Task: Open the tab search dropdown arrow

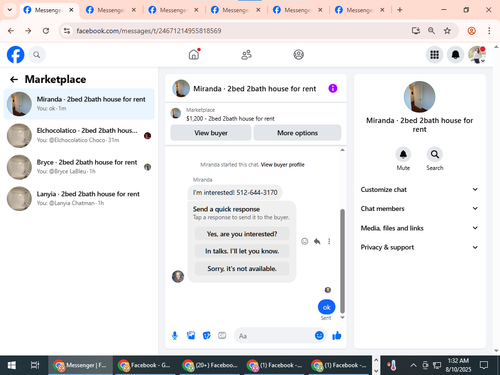Action: tap(10, 10)
